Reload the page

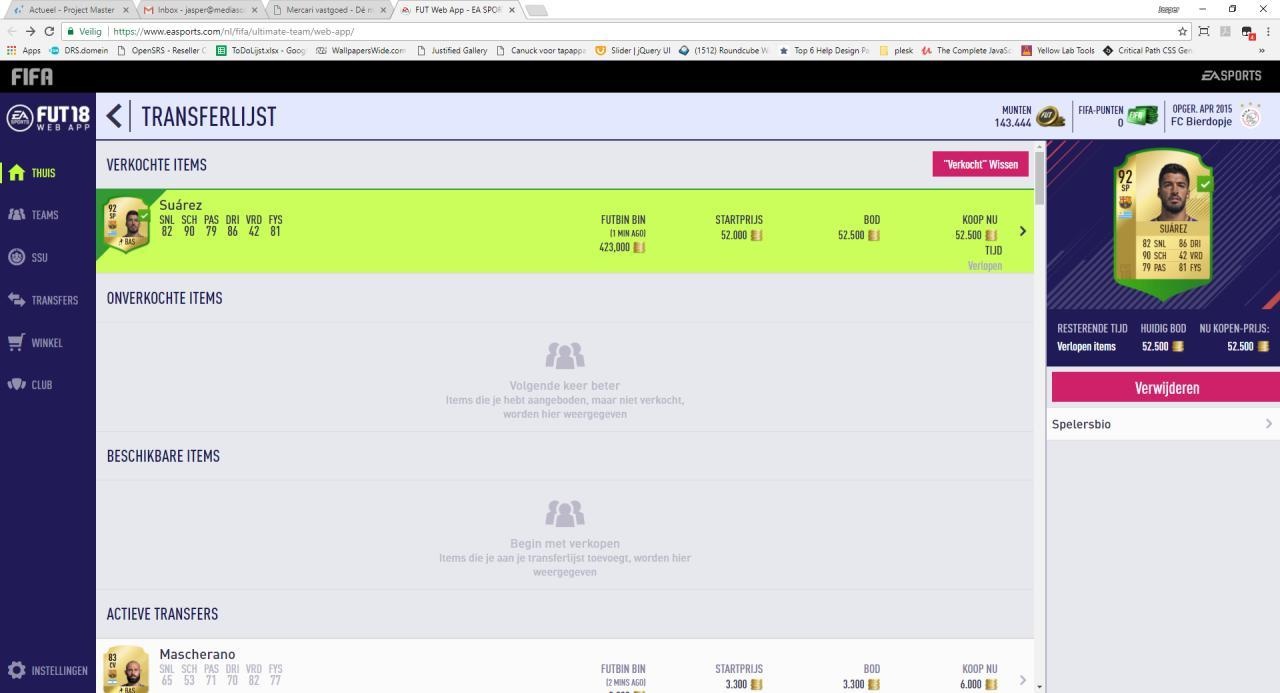click(x=49, y=31)
